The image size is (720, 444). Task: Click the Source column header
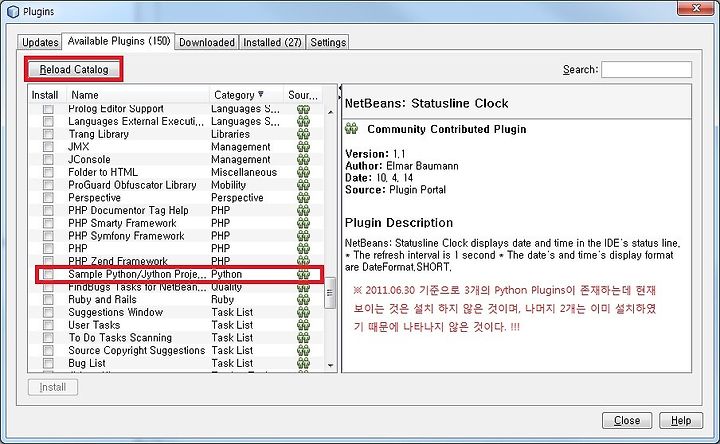[x=303, y=95]
